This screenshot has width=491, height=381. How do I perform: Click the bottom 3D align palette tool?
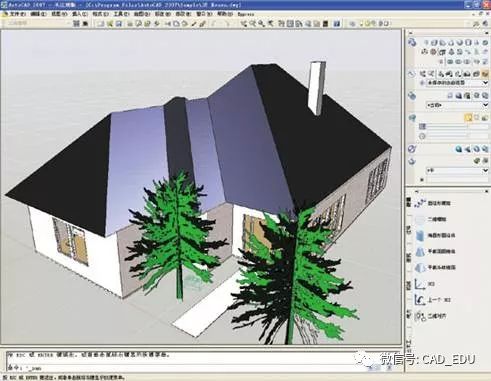click(430, 316)
